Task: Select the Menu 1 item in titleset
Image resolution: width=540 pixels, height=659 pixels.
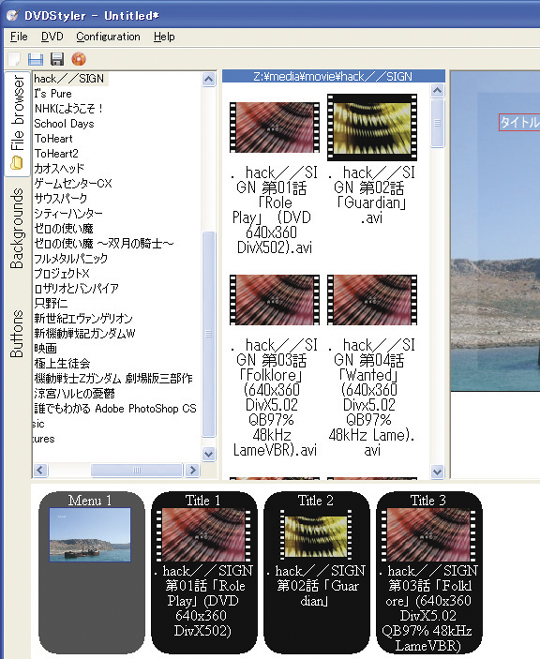Action: pos(91,572)
